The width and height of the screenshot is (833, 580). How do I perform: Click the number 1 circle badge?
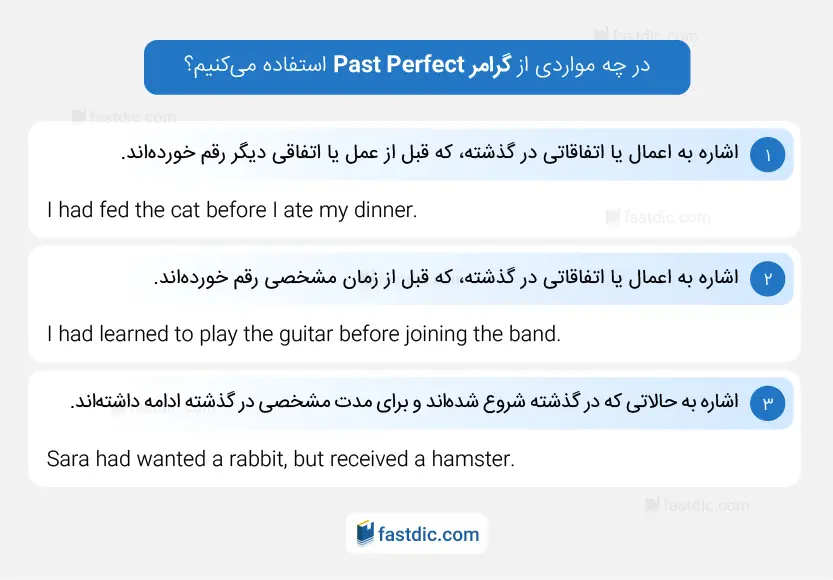(767, 155)
